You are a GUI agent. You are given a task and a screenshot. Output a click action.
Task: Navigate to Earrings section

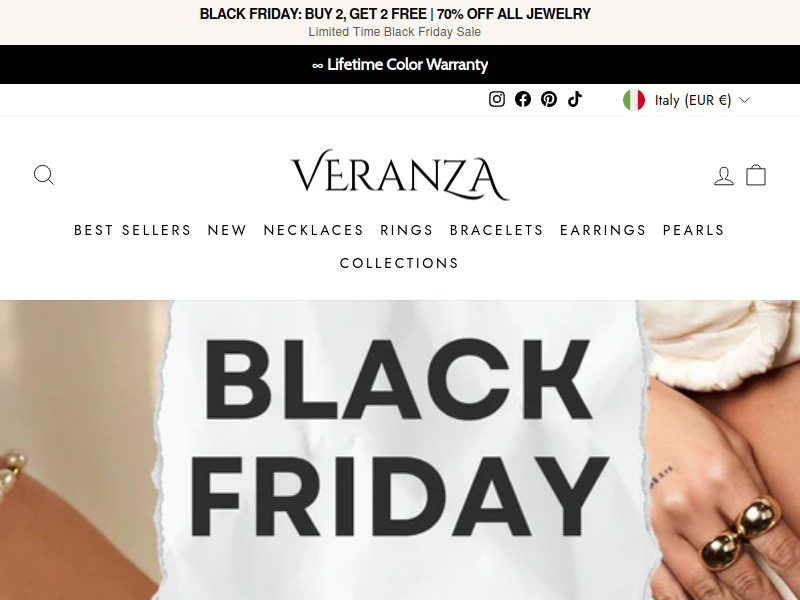coord(603,231)
